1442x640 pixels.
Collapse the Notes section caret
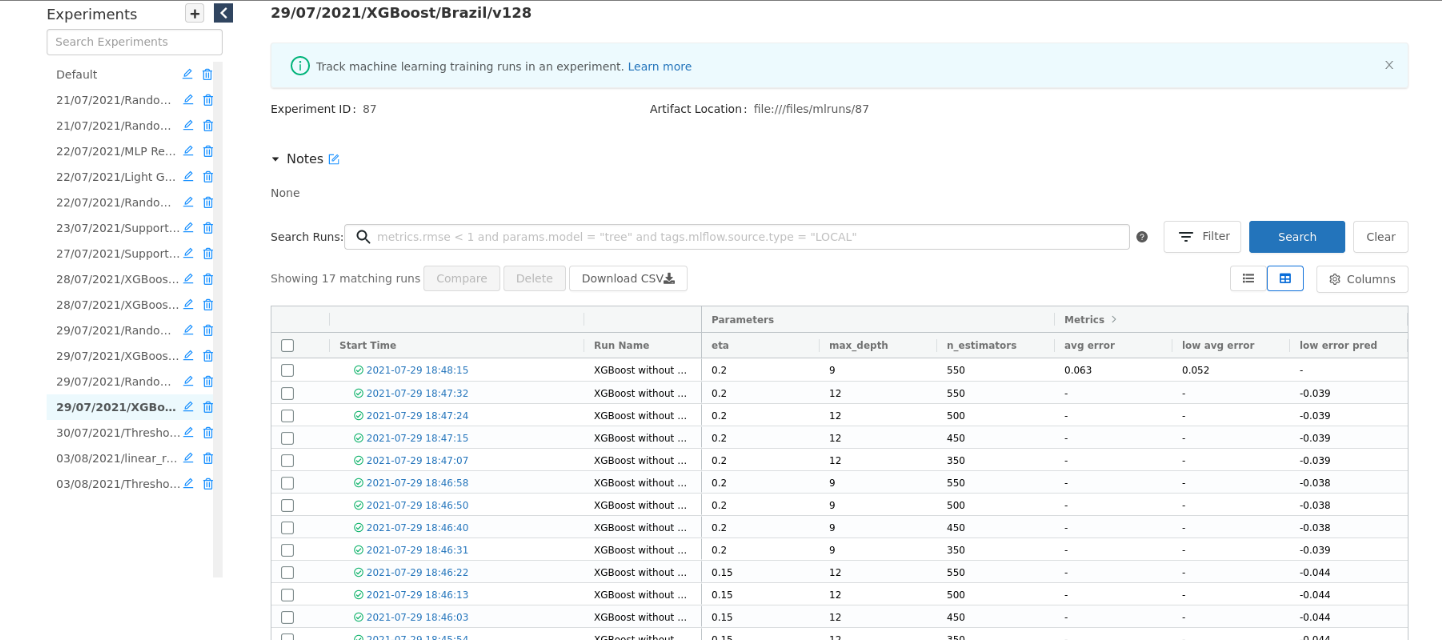[275, 159]
